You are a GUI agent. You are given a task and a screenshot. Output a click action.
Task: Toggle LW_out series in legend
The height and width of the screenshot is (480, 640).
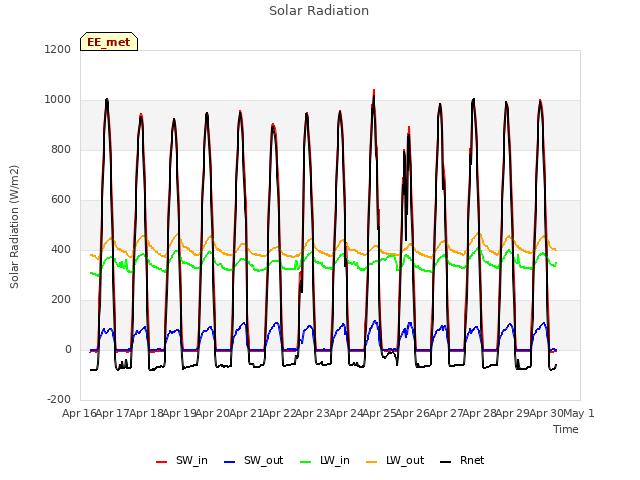click(x=395, y=461)
